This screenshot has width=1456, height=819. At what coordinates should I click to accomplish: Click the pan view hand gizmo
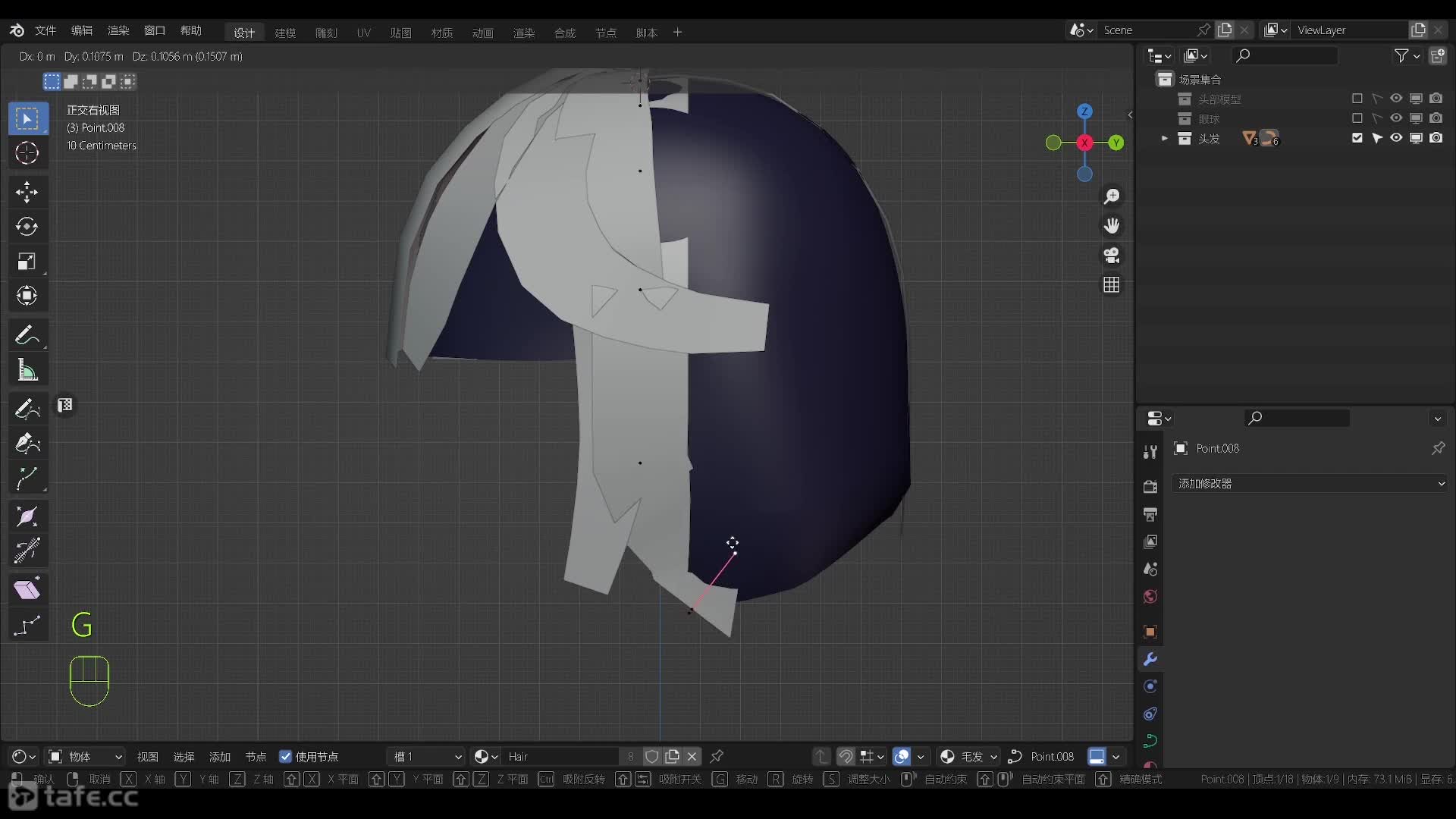pos(1112,226)
